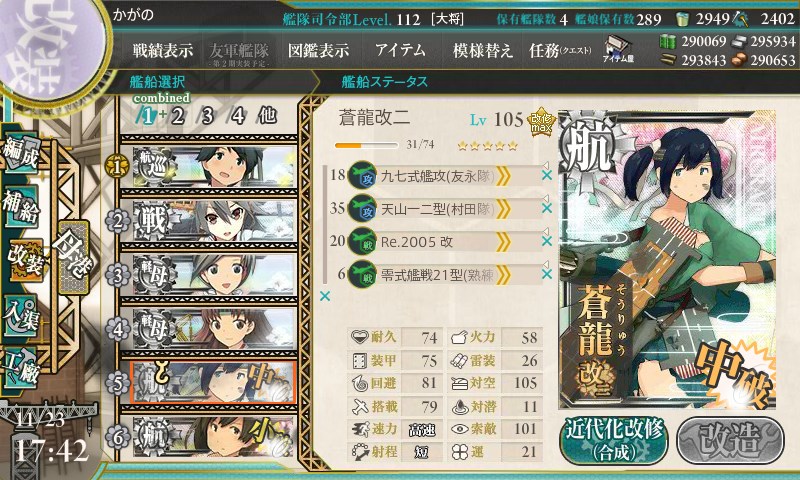Screen dimensions: 800x480
Task: Expand the Re.2005 改 equipment slot arrows
Action: 503,241
